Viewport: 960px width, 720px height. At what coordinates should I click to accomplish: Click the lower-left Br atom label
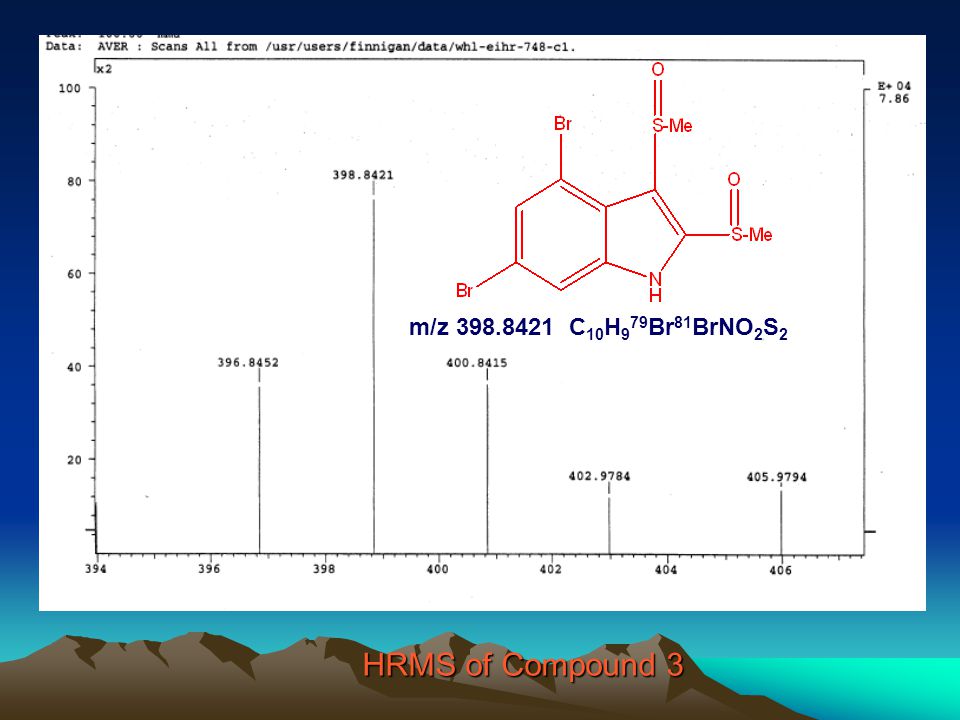465,290
